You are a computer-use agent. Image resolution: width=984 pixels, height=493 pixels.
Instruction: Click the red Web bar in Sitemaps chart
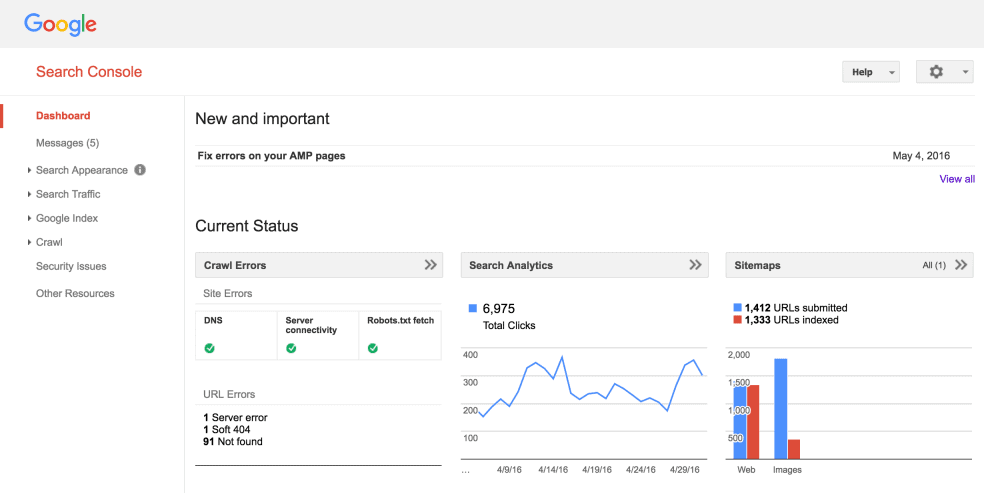(753, 422)
